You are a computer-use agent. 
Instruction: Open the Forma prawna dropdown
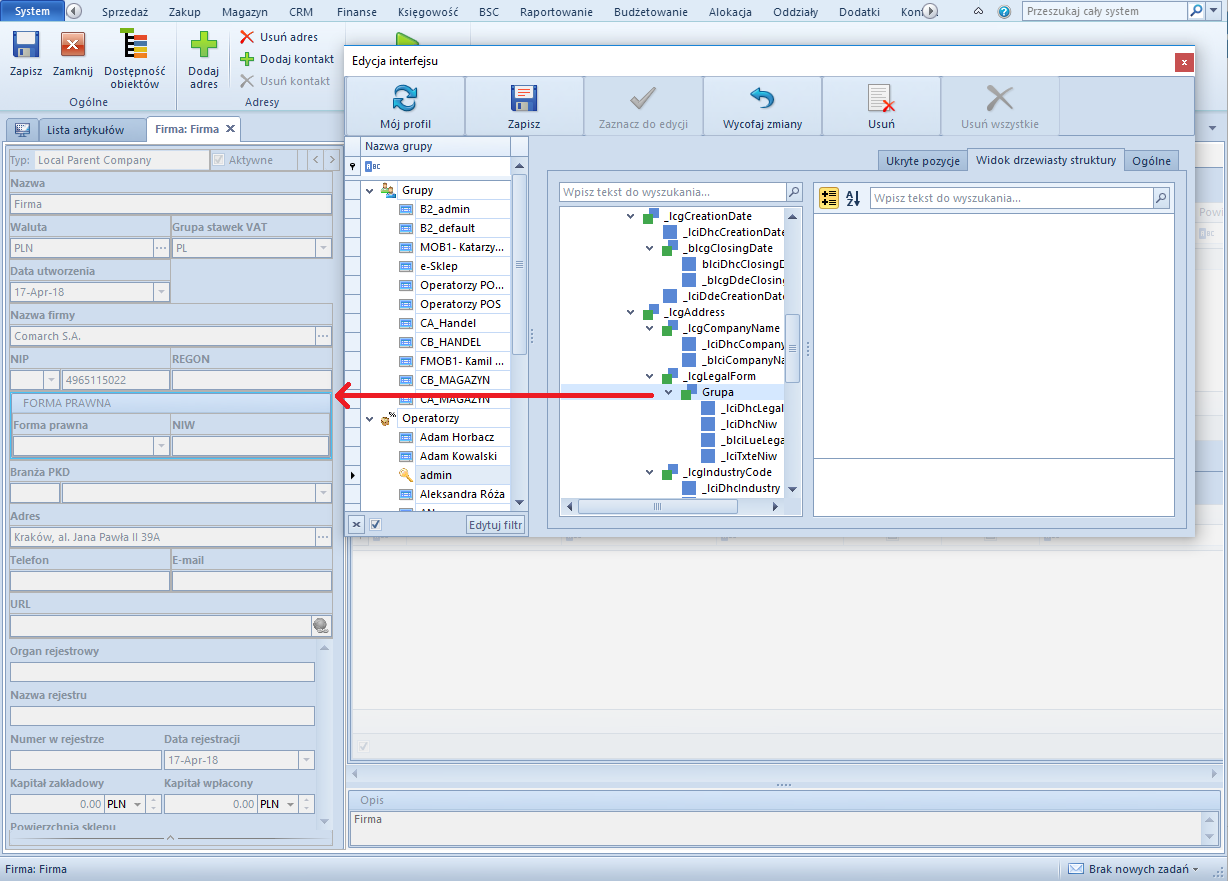coord(161,446)
